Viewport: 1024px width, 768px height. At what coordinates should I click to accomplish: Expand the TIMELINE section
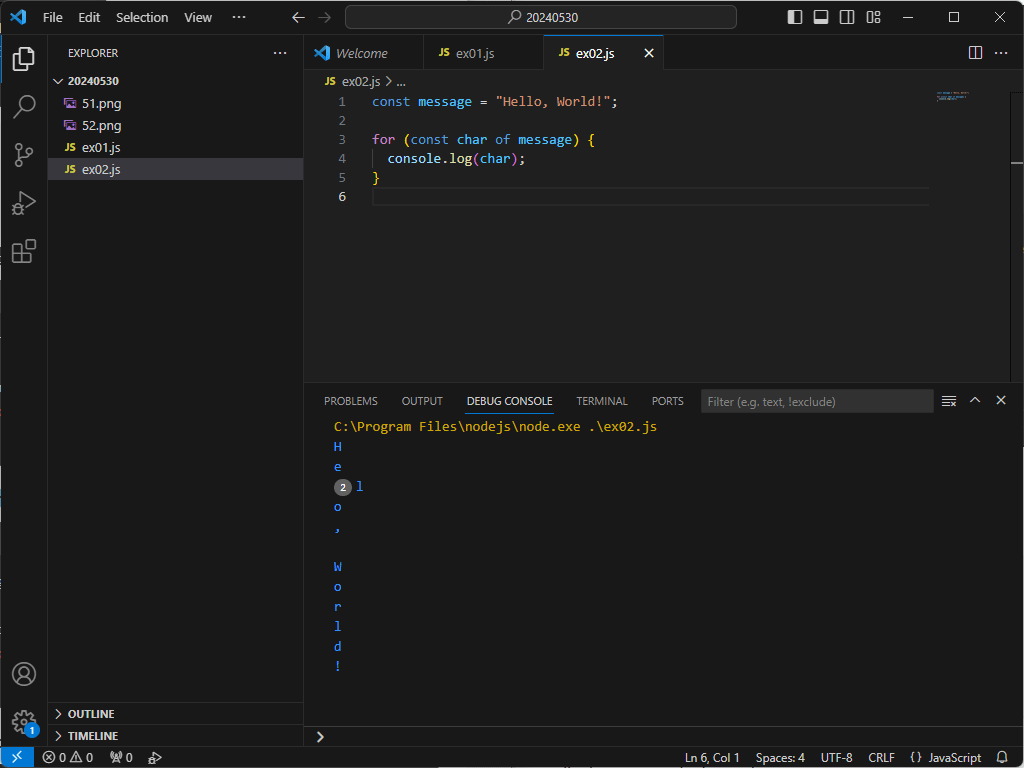click(x=175, y=736)
